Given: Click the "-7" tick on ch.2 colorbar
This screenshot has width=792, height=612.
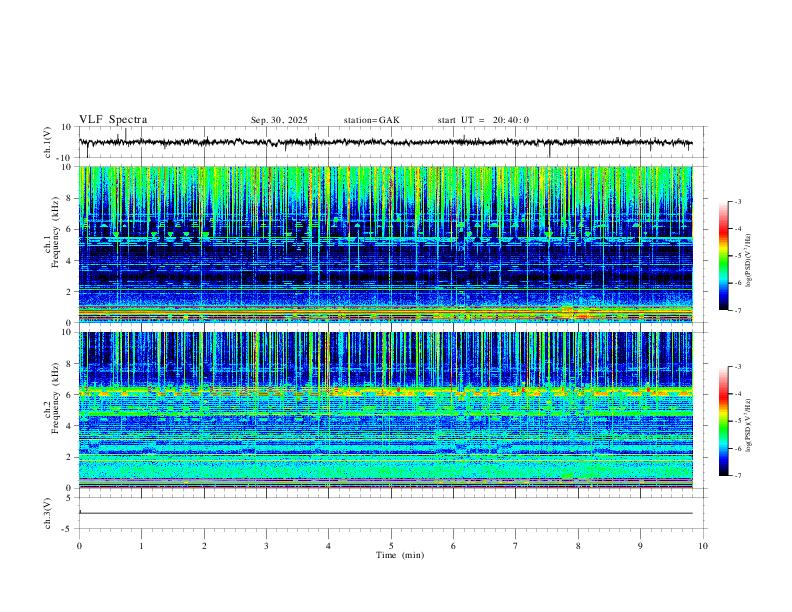Looking at the screenshot, I should point(738,476).
